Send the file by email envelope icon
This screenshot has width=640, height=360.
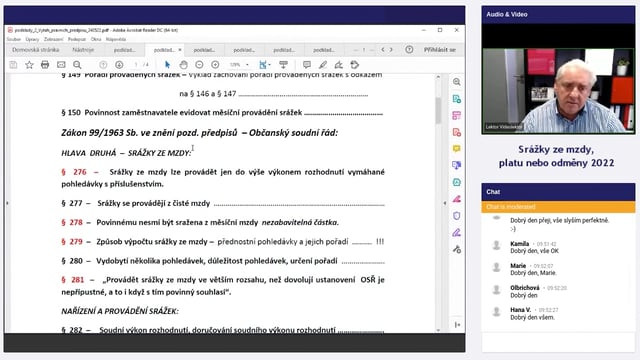click(x=61, y=65)
